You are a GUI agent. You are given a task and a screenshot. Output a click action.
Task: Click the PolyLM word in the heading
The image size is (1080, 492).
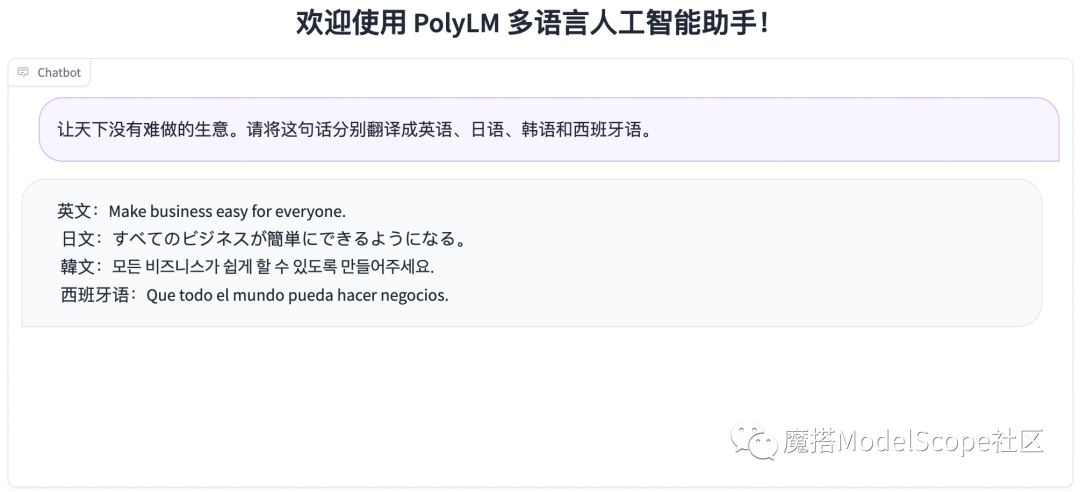click(x=456, y=23)
